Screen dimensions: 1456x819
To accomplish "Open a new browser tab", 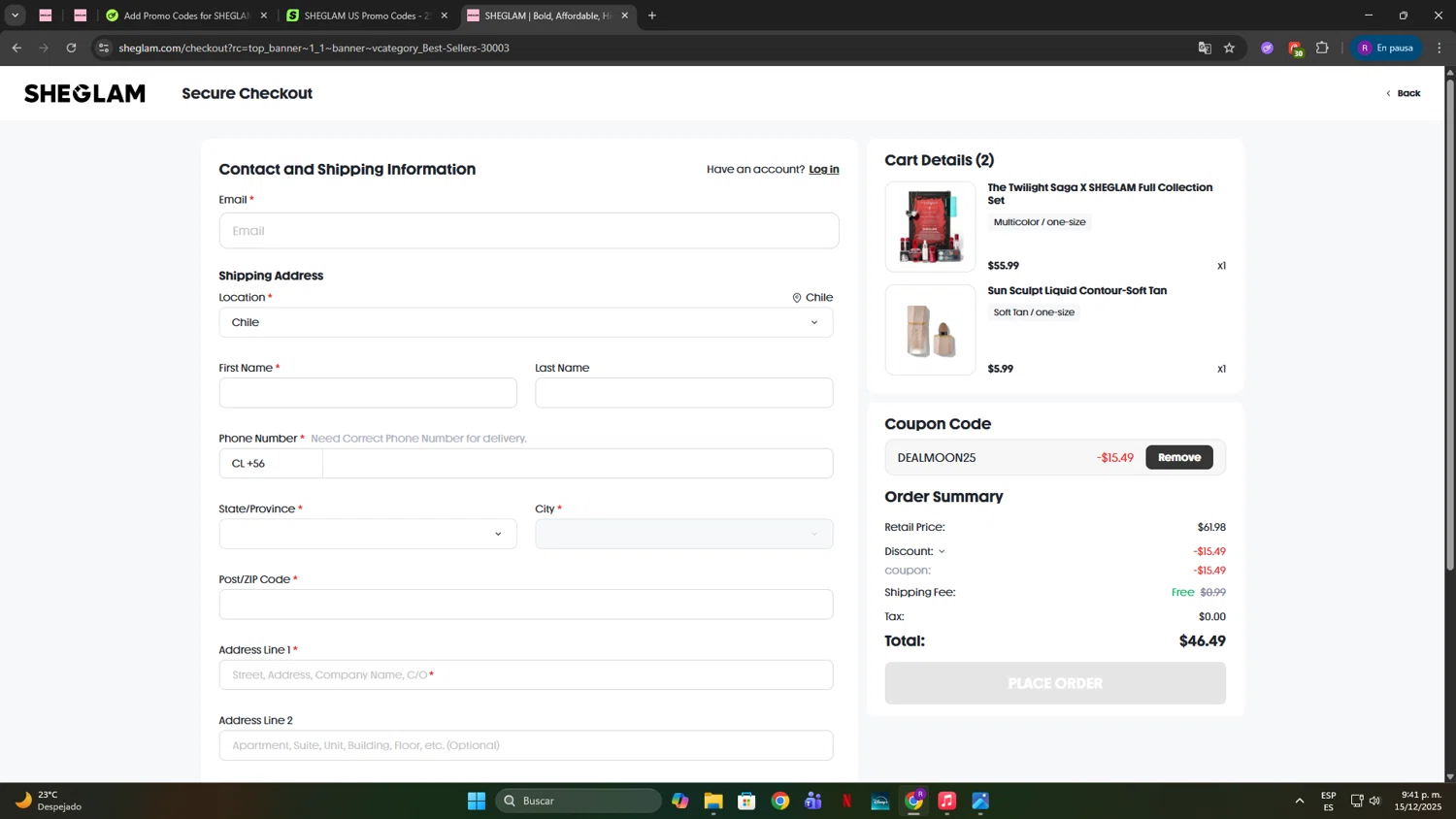I will pyautogui.click(x=652, y=16).
